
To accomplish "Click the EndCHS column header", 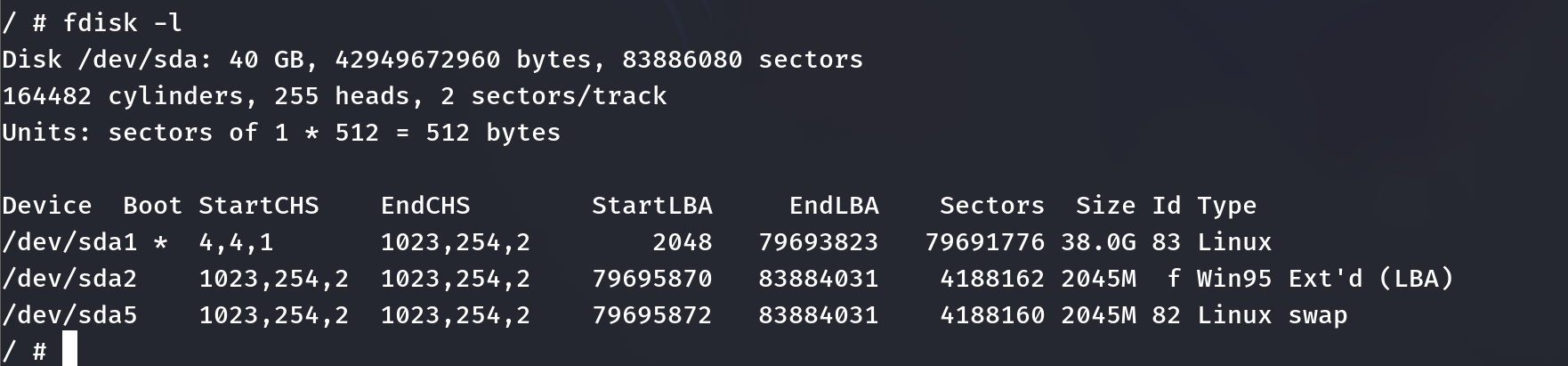I will pos(425,206).
